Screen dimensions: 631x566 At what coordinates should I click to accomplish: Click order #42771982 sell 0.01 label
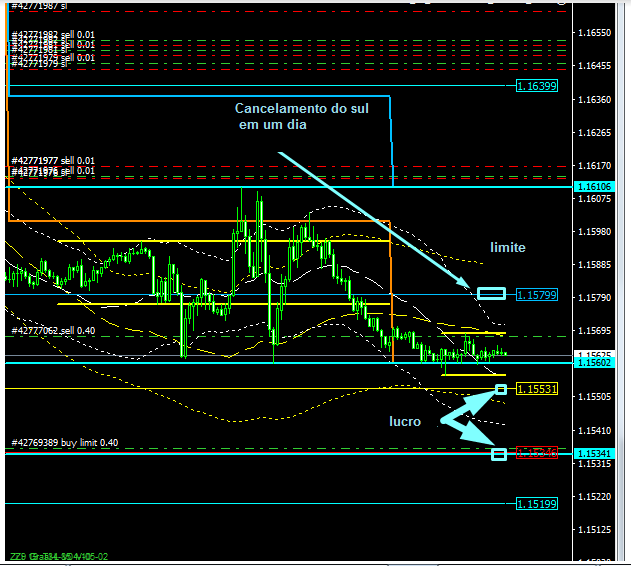[x=53, y=35]
